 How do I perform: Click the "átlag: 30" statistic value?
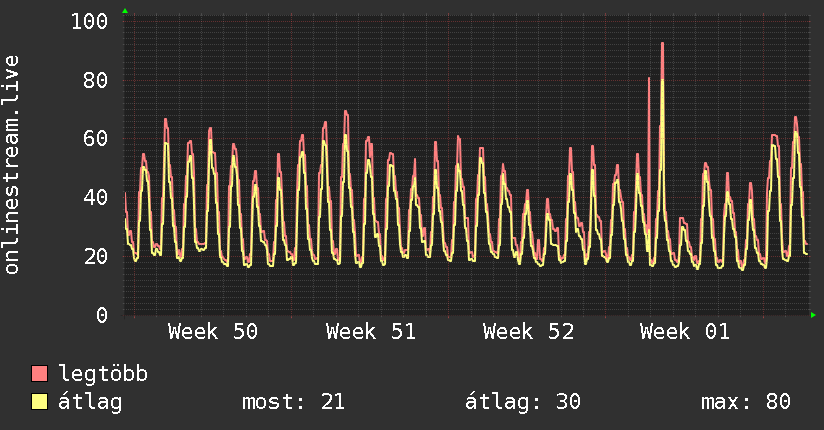522,402
